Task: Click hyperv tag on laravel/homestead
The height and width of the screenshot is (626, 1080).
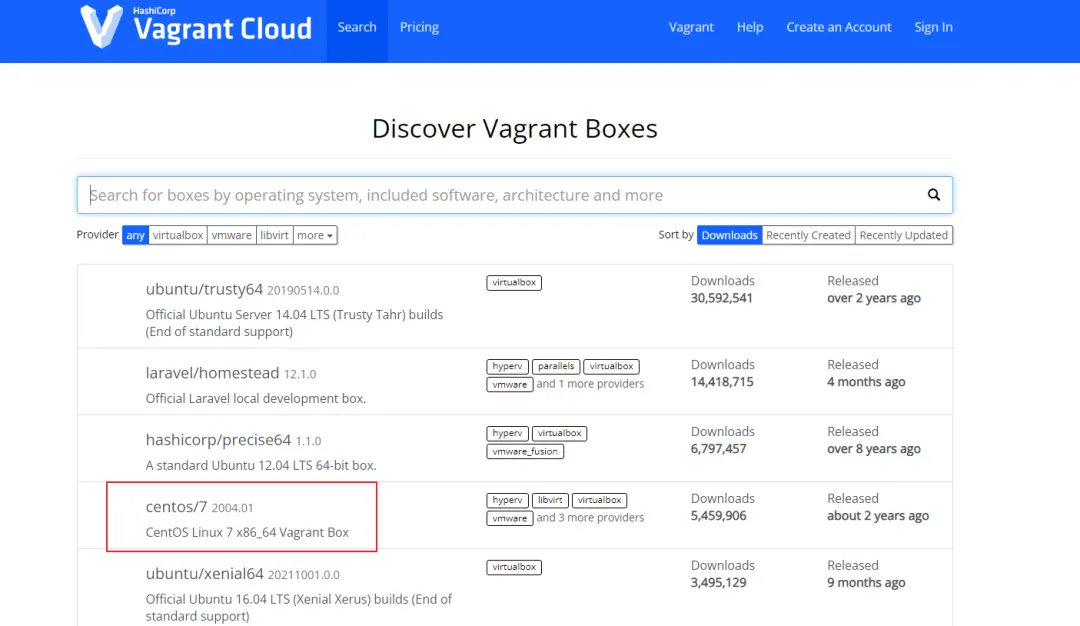Action: point(507,366)
